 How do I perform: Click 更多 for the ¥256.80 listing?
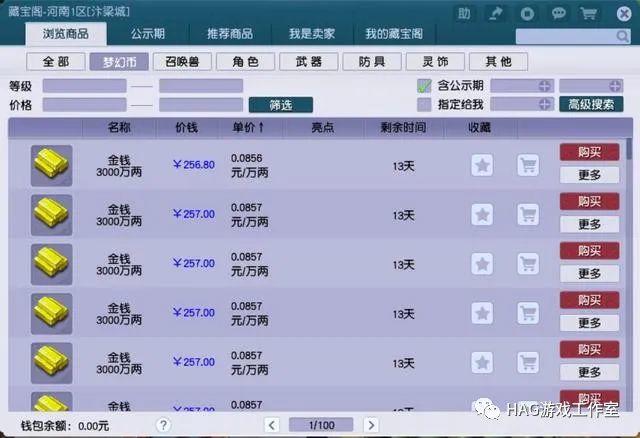pos(589,175)
